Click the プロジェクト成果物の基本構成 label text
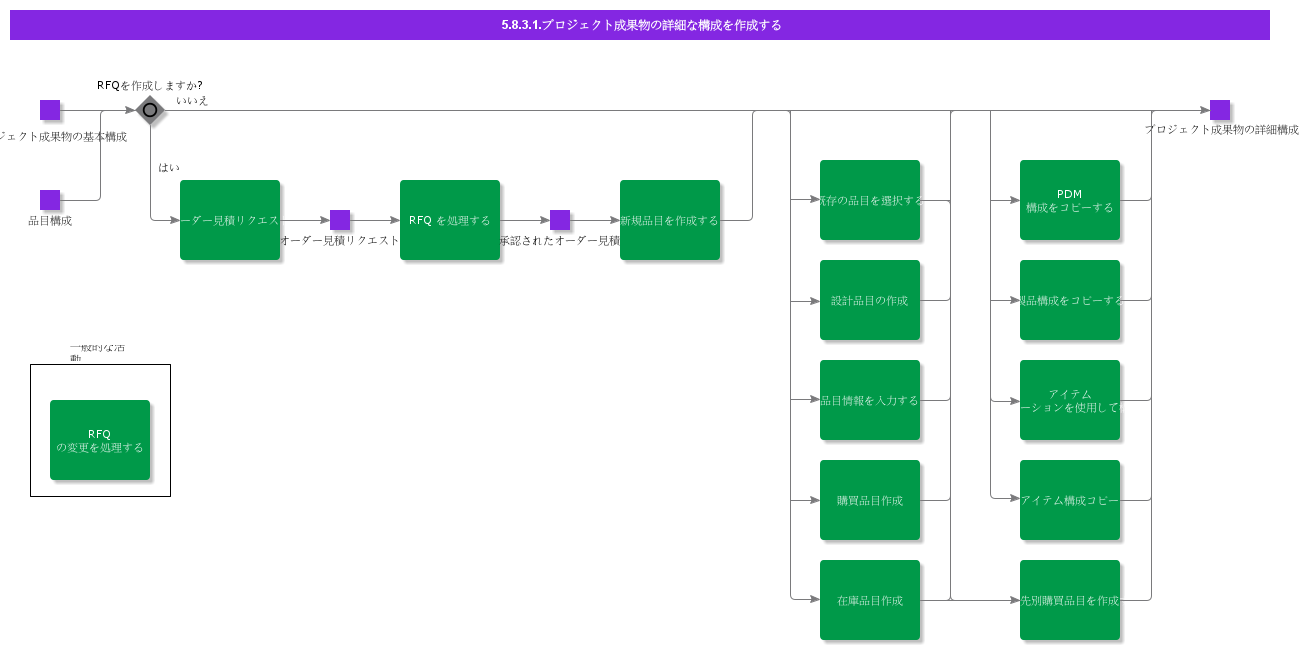1310x650 pixels. point(62,137)
